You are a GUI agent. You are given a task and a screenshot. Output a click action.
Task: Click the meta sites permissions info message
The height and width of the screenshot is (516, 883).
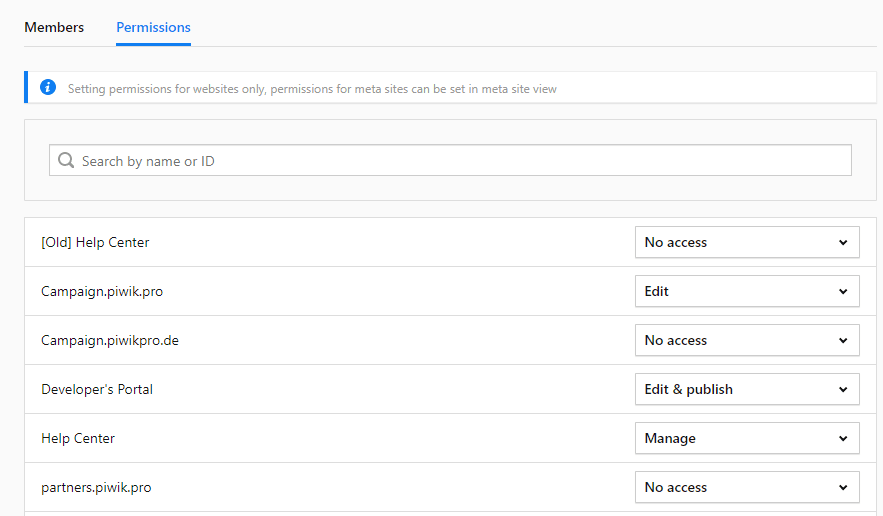pos(312,89)
